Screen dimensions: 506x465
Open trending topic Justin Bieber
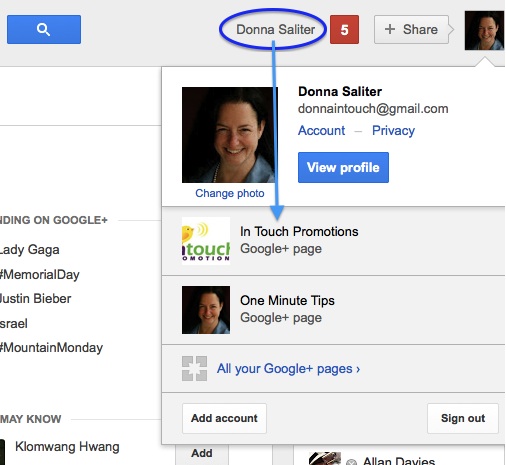(35, 299)
